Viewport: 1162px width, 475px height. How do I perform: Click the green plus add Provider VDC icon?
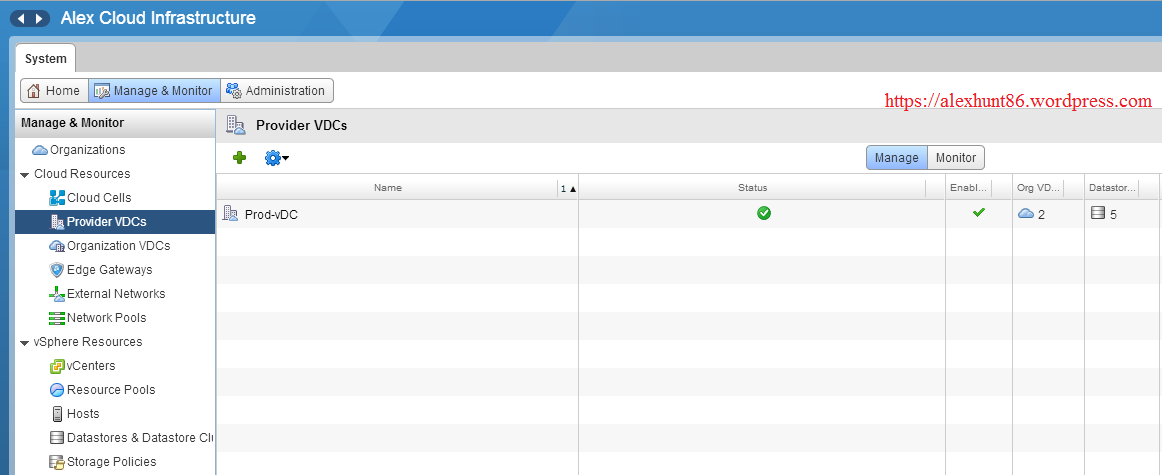pyautogui.click(x=239, y=158)
